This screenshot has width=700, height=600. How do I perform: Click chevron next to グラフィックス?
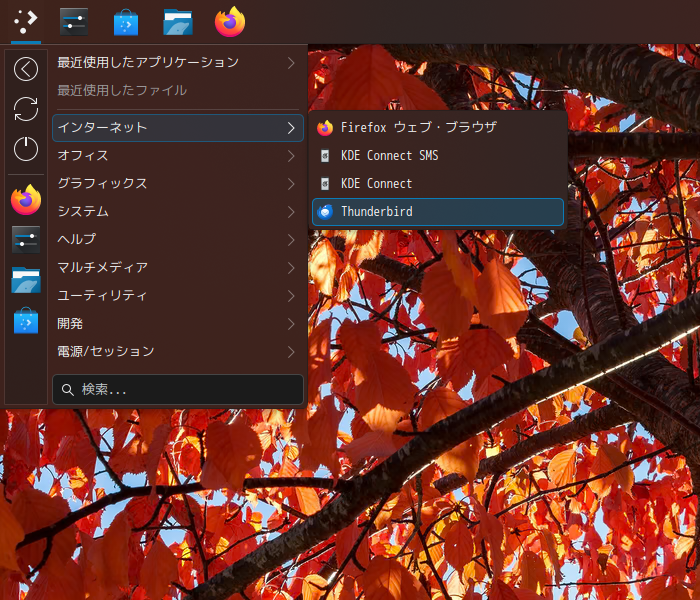[291, 184]
